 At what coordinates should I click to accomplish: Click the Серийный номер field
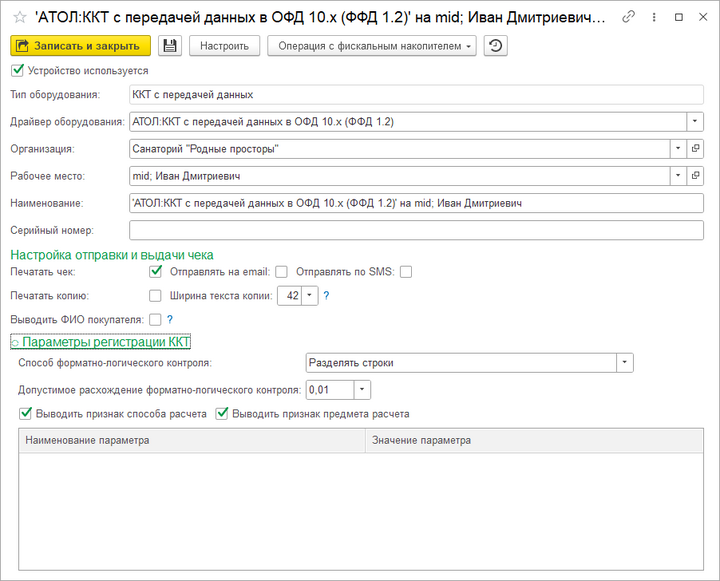[x=416, y=230]
